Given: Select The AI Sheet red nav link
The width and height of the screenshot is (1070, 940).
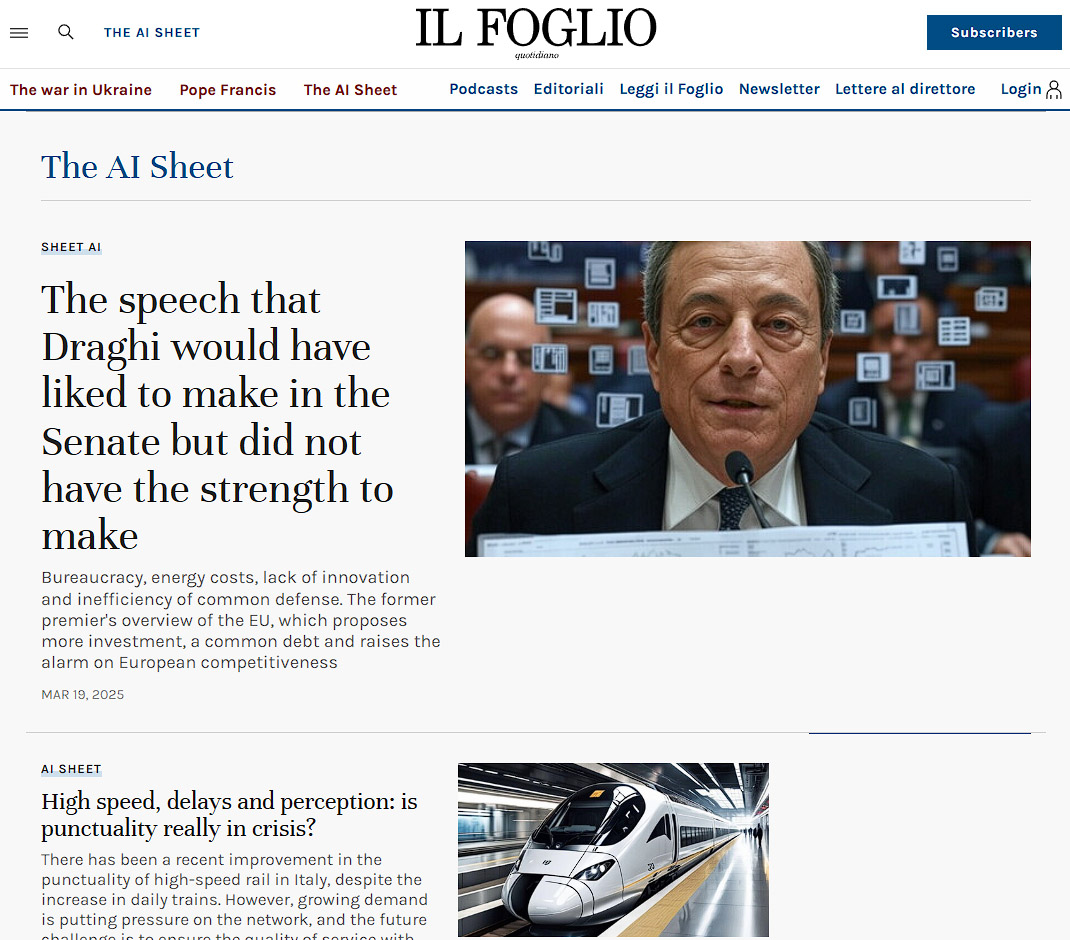Looking at the screenshot, I should (x=350, y=90).
